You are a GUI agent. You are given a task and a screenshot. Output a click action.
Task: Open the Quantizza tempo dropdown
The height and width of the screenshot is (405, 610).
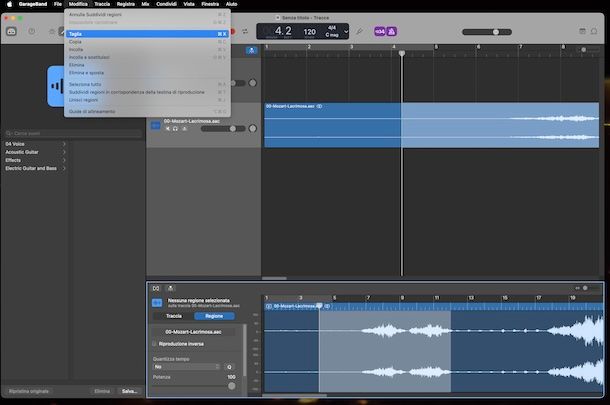pyautogui.click(x=186, y=367)
